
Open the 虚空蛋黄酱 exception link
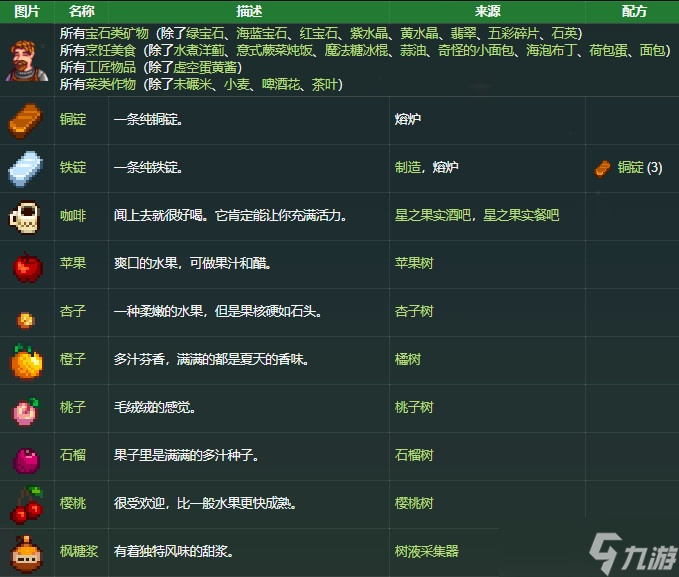click(205, 67)
